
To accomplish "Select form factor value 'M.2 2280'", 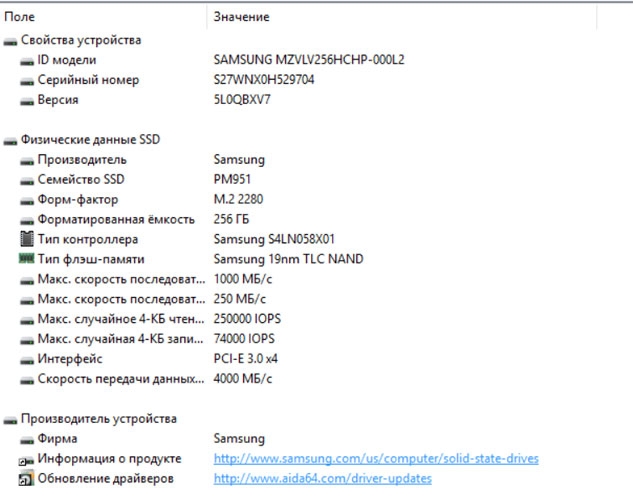I will [238, 199].
